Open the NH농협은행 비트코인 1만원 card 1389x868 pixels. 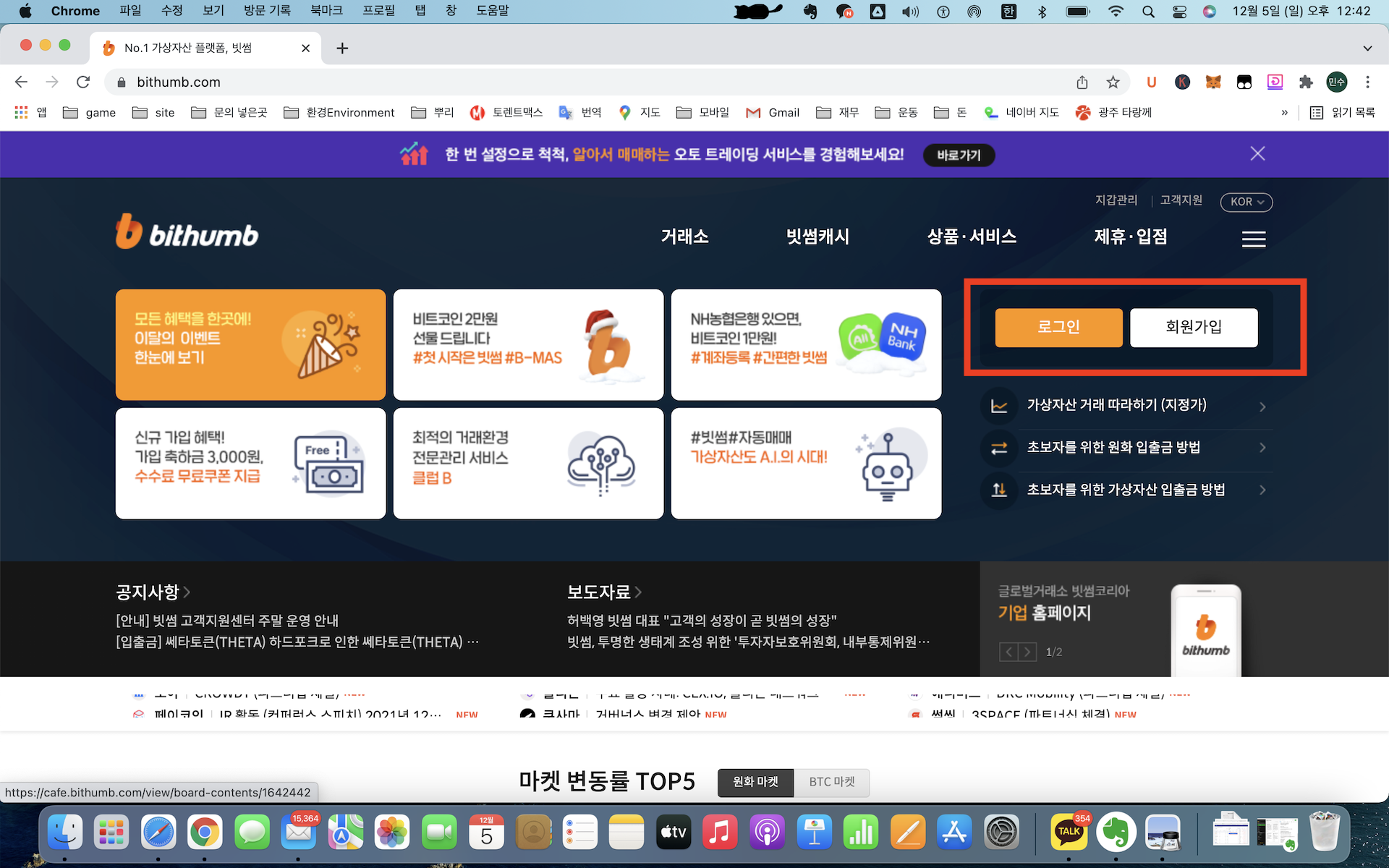(x=806, y=344)
